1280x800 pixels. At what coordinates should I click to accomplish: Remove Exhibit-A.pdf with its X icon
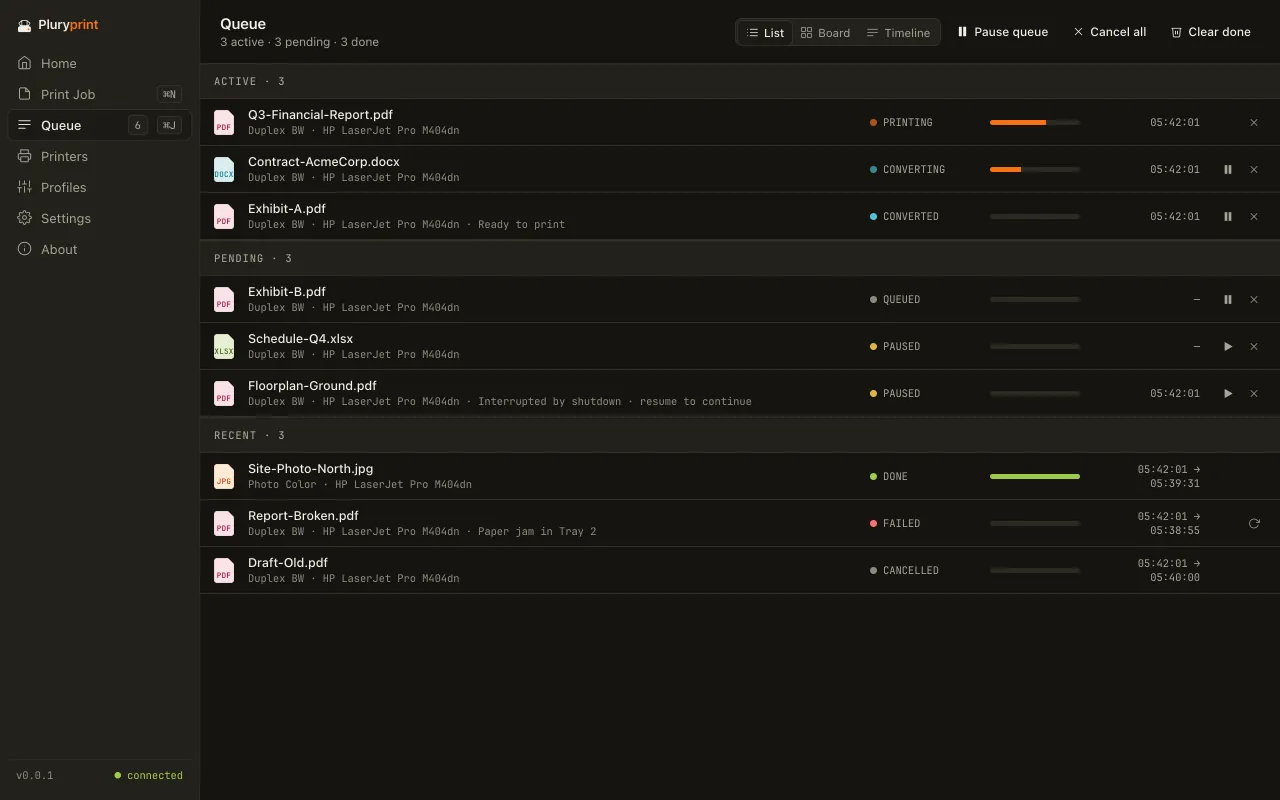click(x=1254, y=216)
